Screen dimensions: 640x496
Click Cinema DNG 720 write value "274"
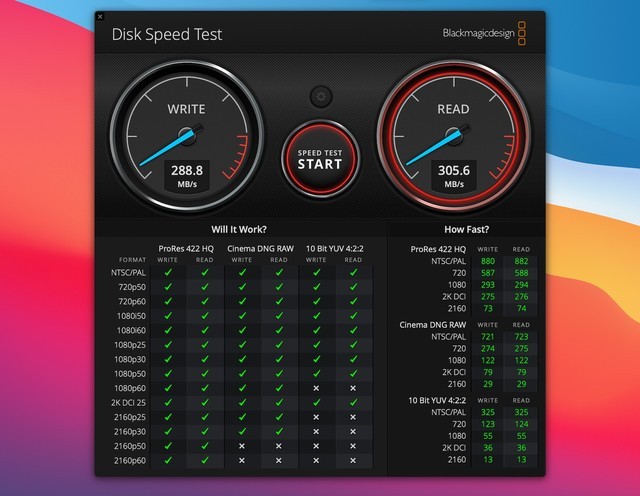click(488, 348)
